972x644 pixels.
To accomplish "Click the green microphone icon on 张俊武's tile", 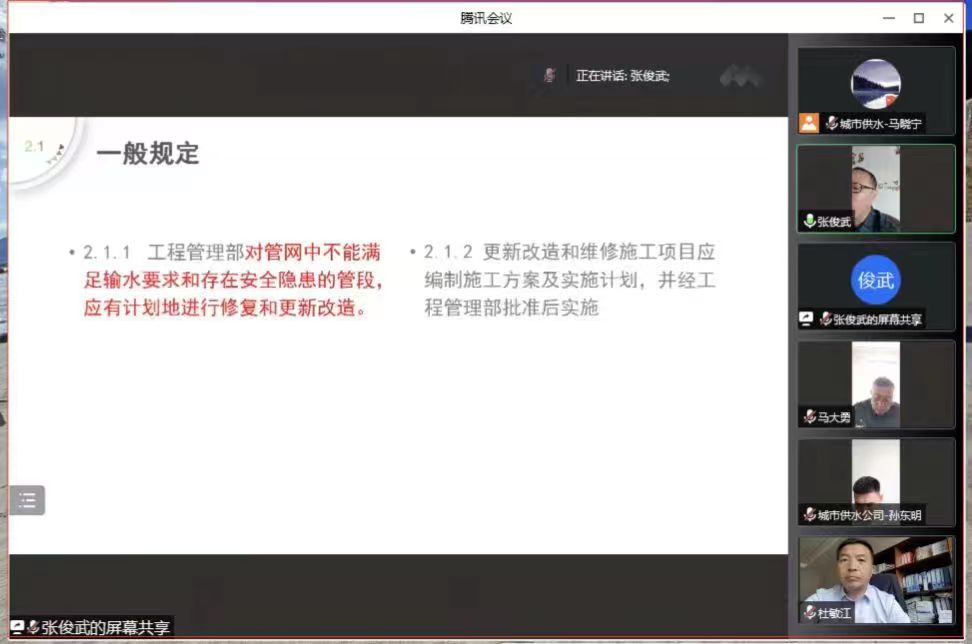I will coord(809,221).
